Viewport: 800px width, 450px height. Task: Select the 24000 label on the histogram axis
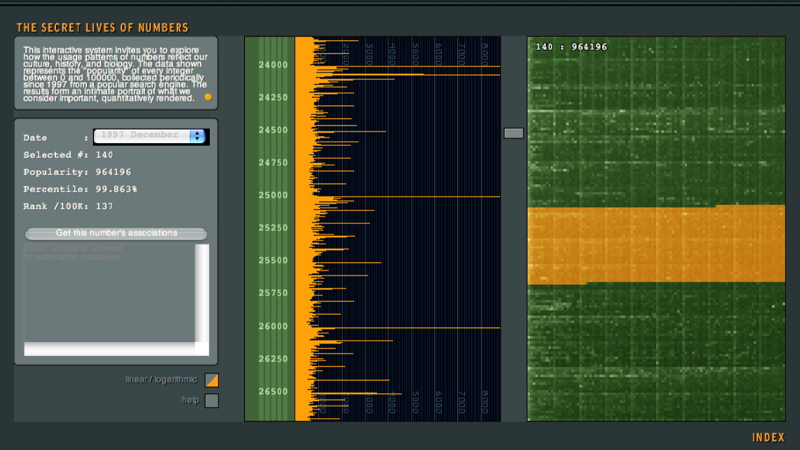[x=273, y=66]
